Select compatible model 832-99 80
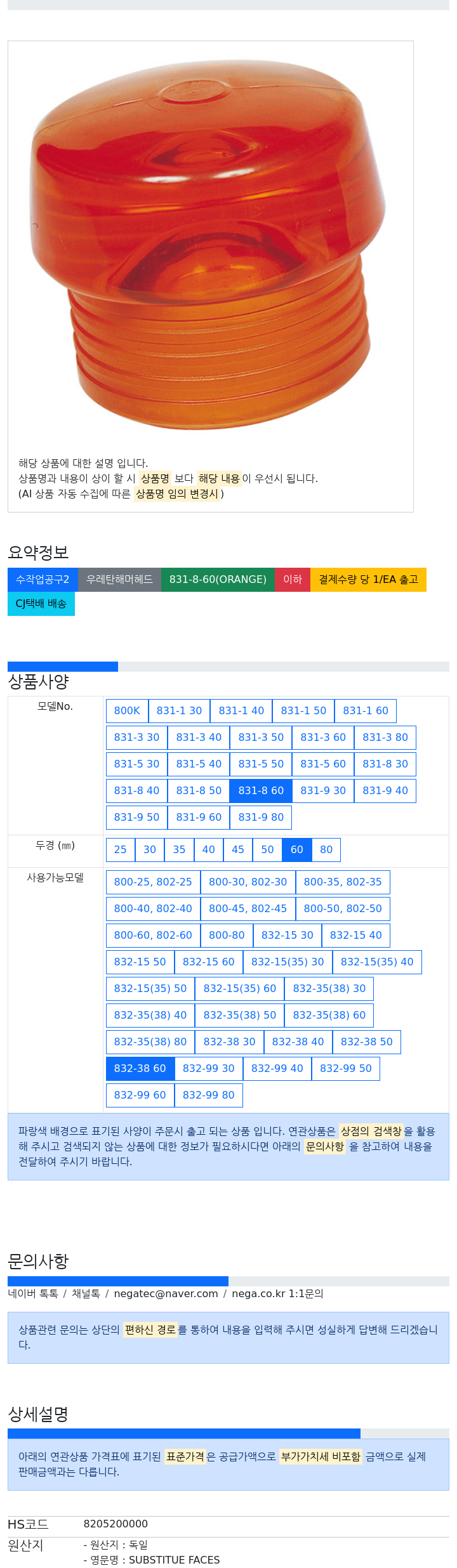457x1568 pixels. [x=208, y=1095]
